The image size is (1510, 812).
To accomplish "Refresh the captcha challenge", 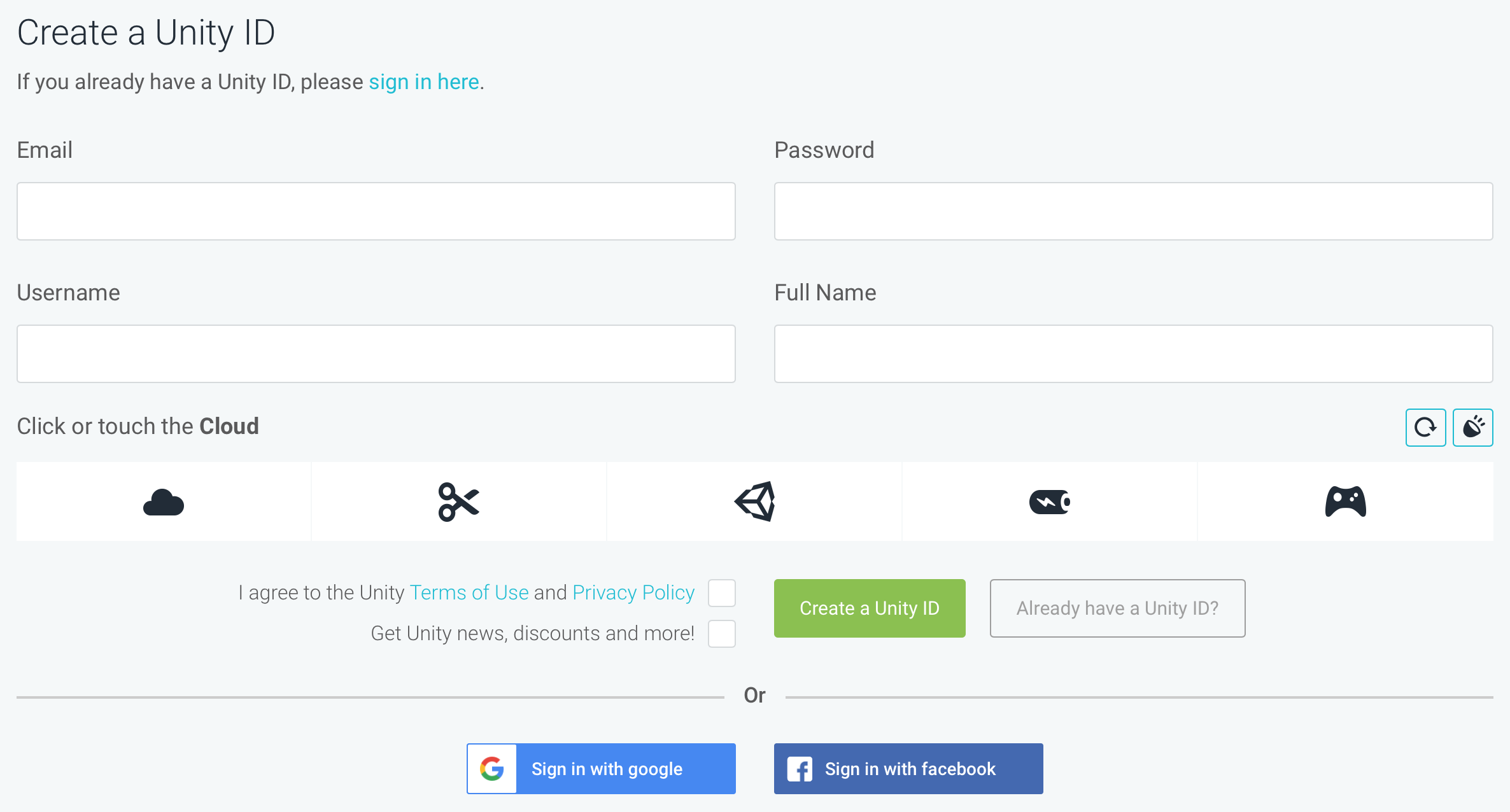I will (1425, 427).
